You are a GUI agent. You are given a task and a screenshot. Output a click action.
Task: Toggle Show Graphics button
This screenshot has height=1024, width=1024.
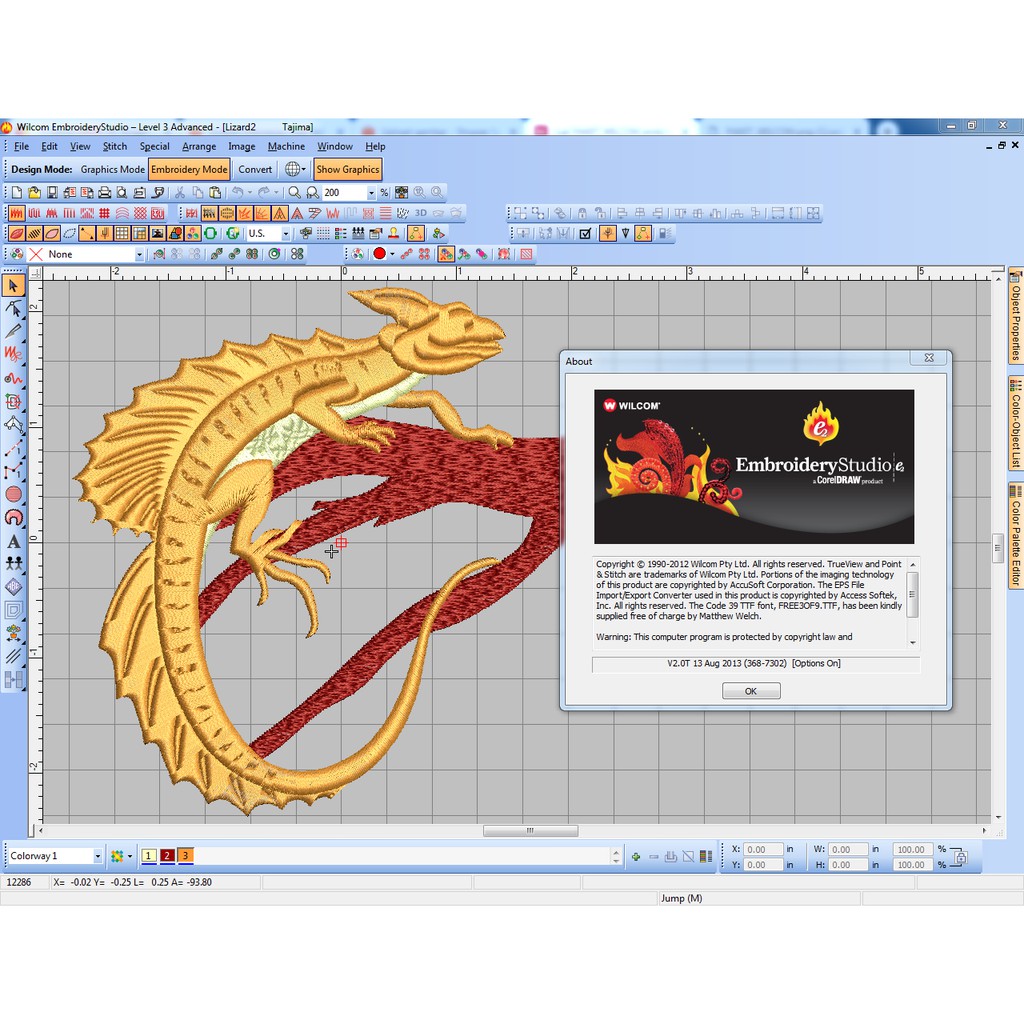(348, 170)
